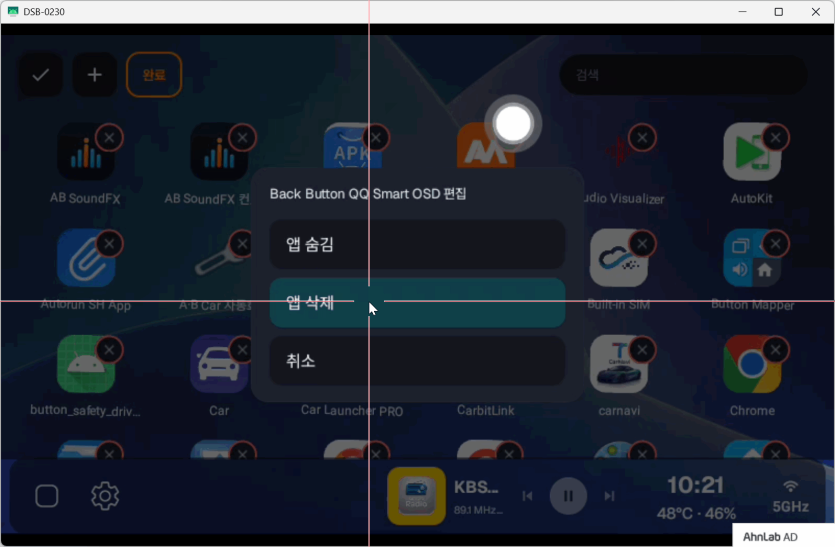Click the CarbitLink label

(x=486, y=410)
